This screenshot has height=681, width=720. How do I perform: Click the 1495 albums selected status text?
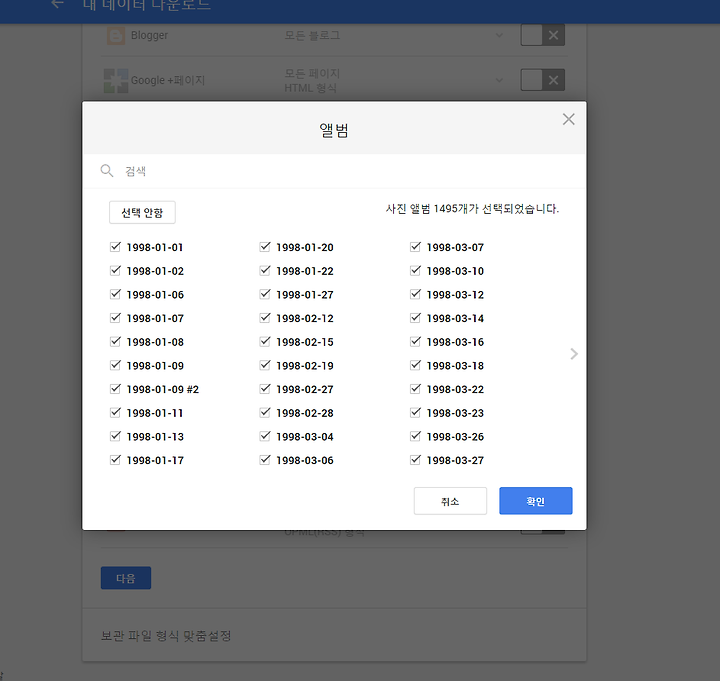[472, 209]
